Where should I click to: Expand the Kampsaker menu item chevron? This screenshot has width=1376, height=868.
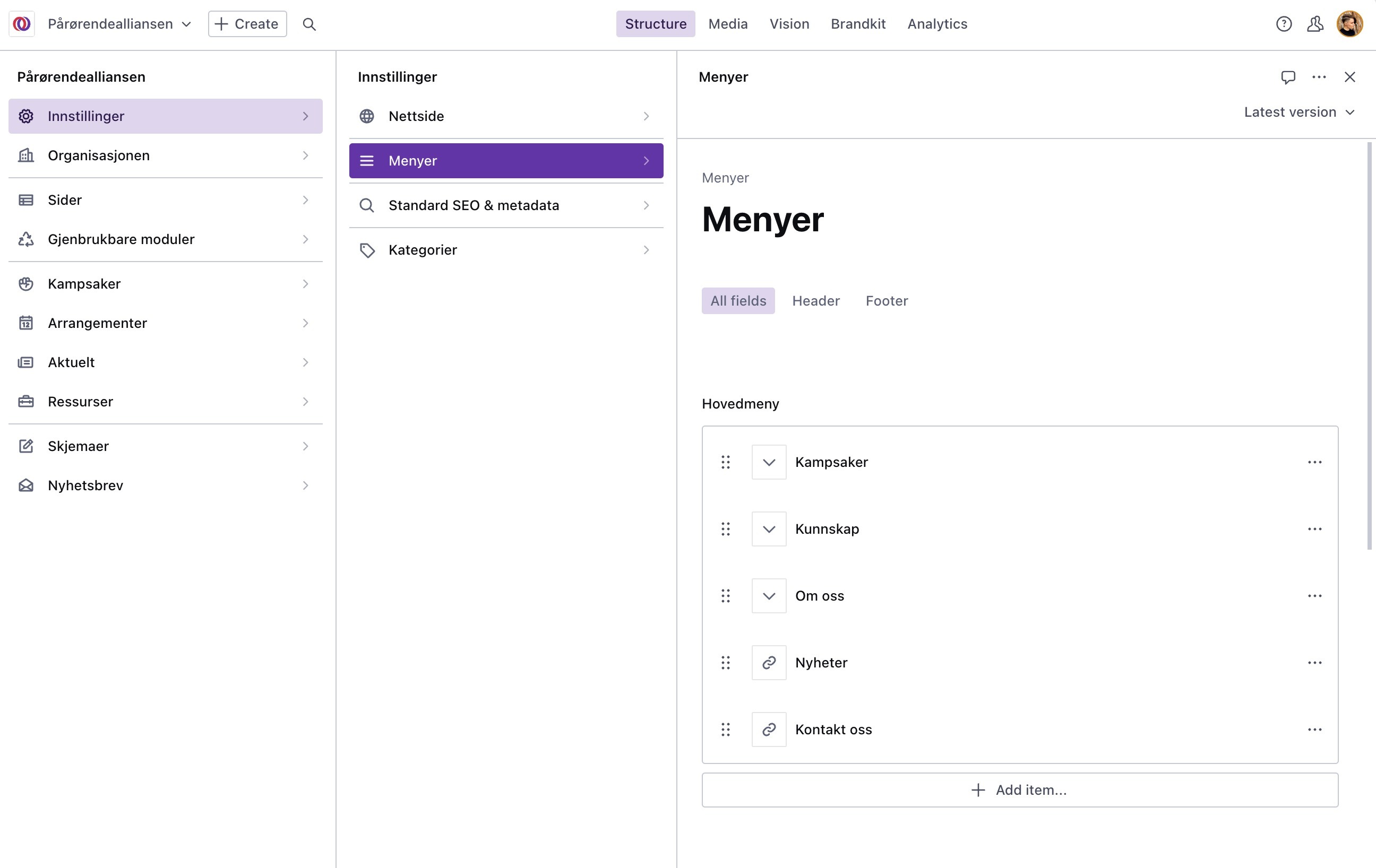click(x=769, y=462)
